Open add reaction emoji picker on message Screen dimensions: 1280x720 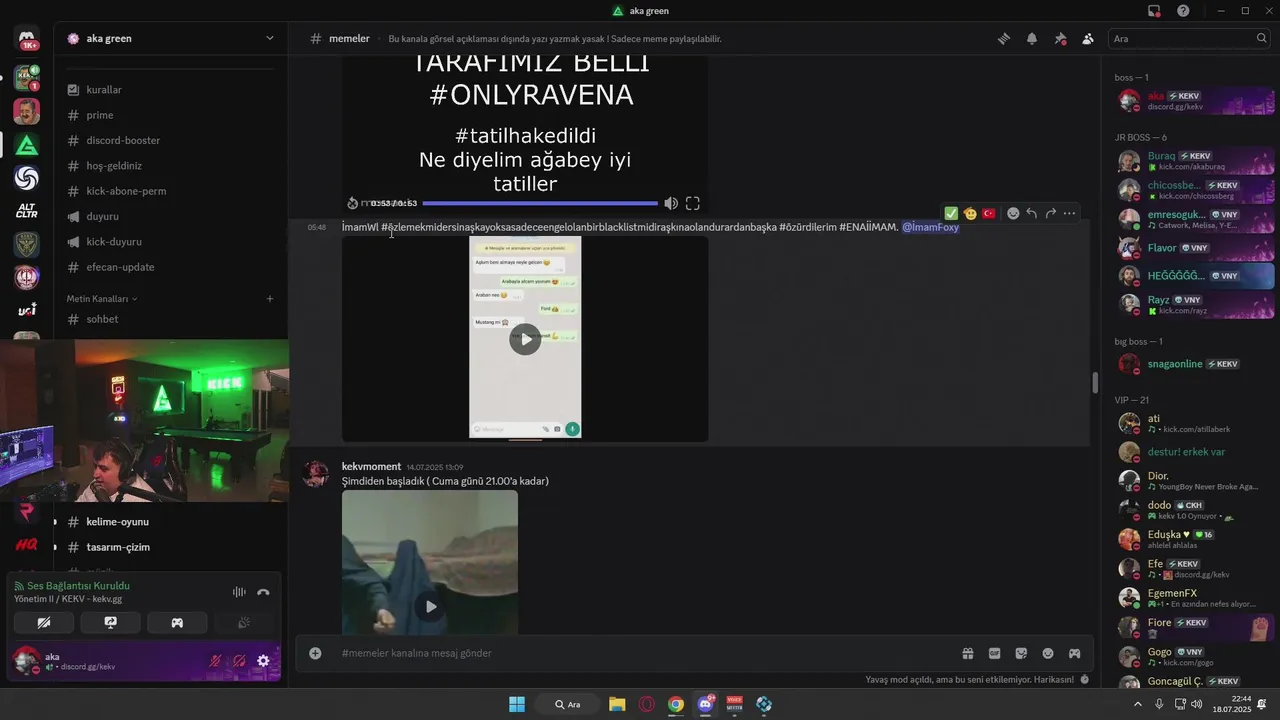1013,213
